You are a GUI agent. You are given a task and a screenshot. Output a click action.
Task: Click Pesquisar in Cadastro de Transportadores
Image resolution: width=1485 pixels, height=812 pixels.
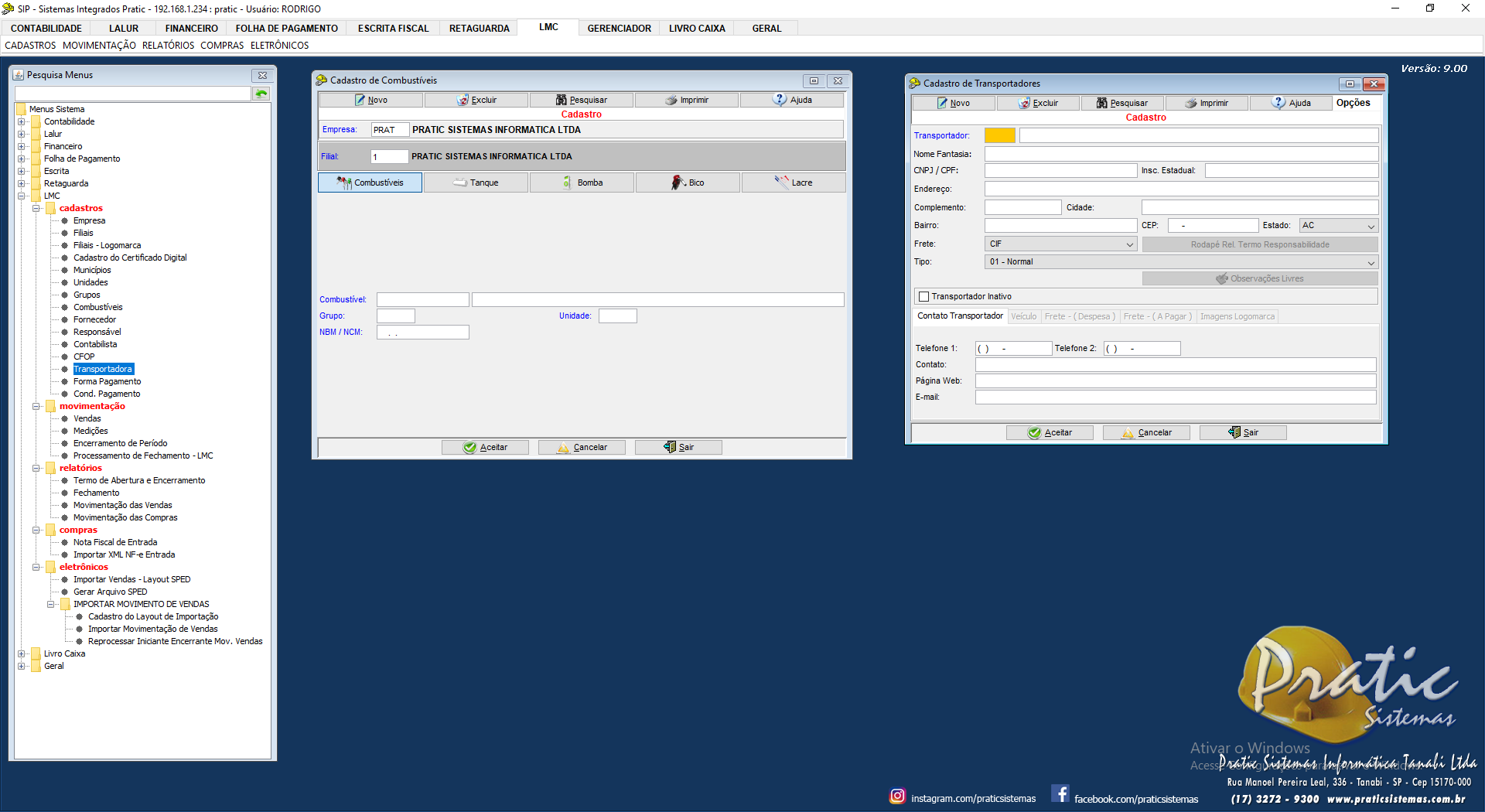[x=1121, y=103]
